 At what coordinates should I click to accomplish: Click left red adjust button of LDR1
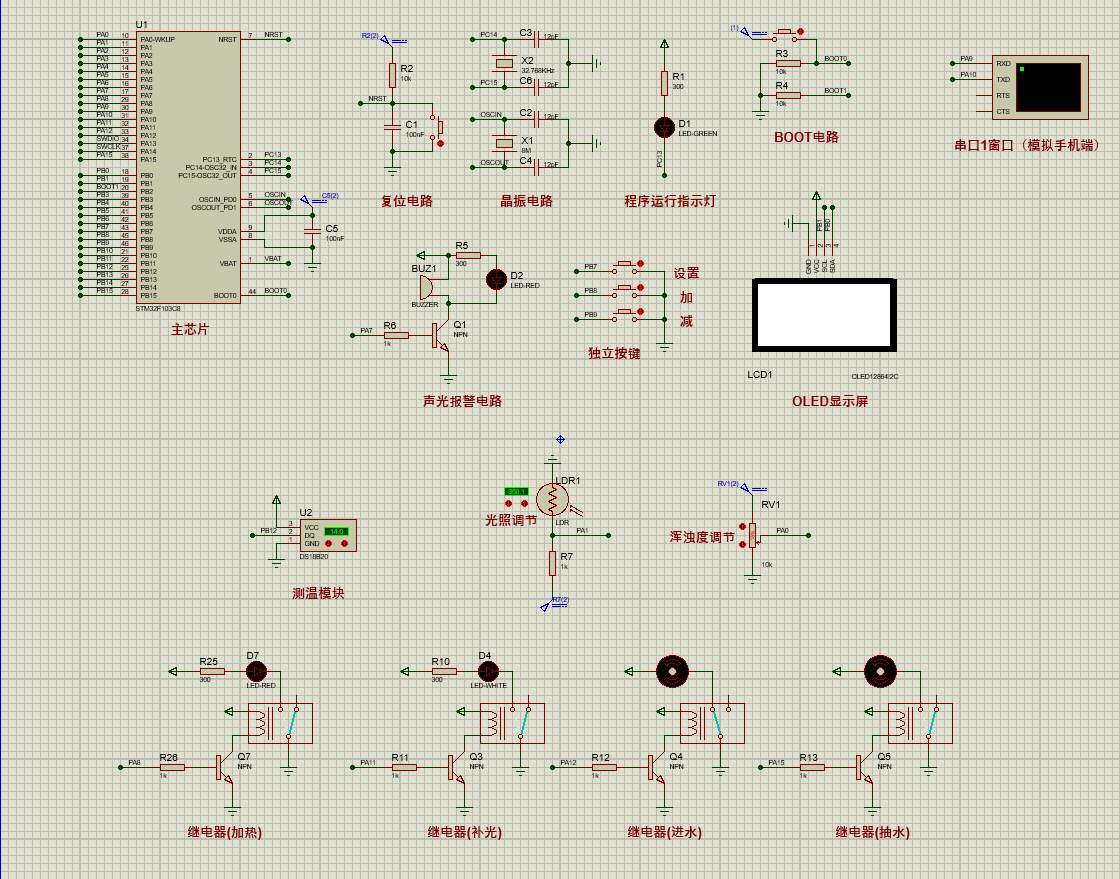tap(509, 503)
